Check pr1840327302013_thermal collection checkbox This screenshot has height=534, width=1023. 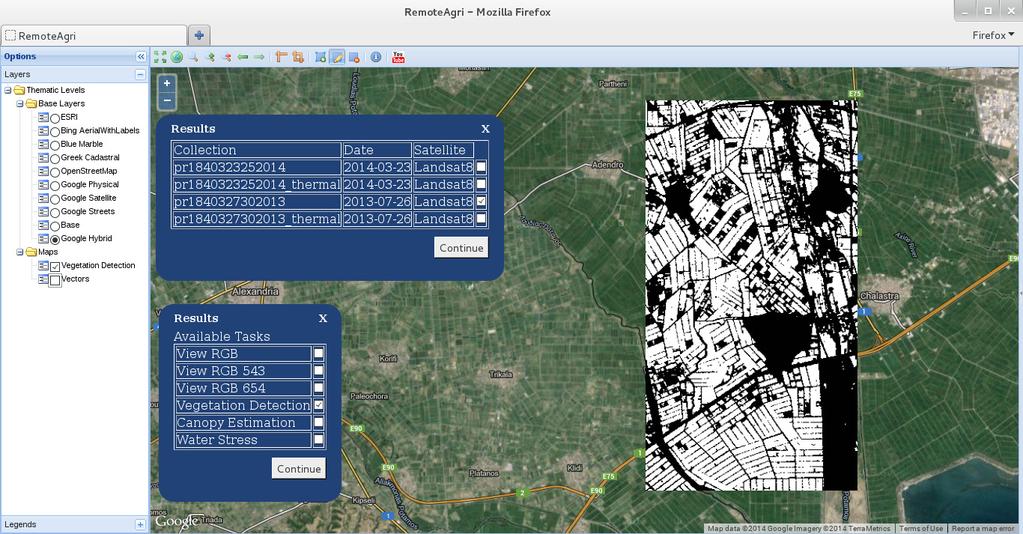[481, 219]
